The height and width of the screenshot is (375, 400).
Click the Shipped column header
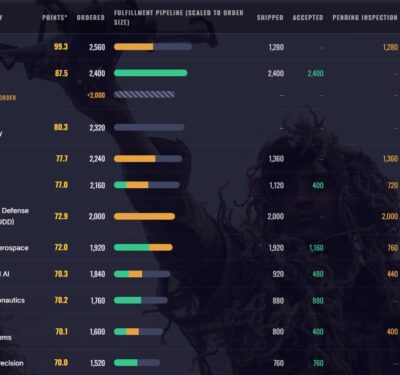(270, 17)
